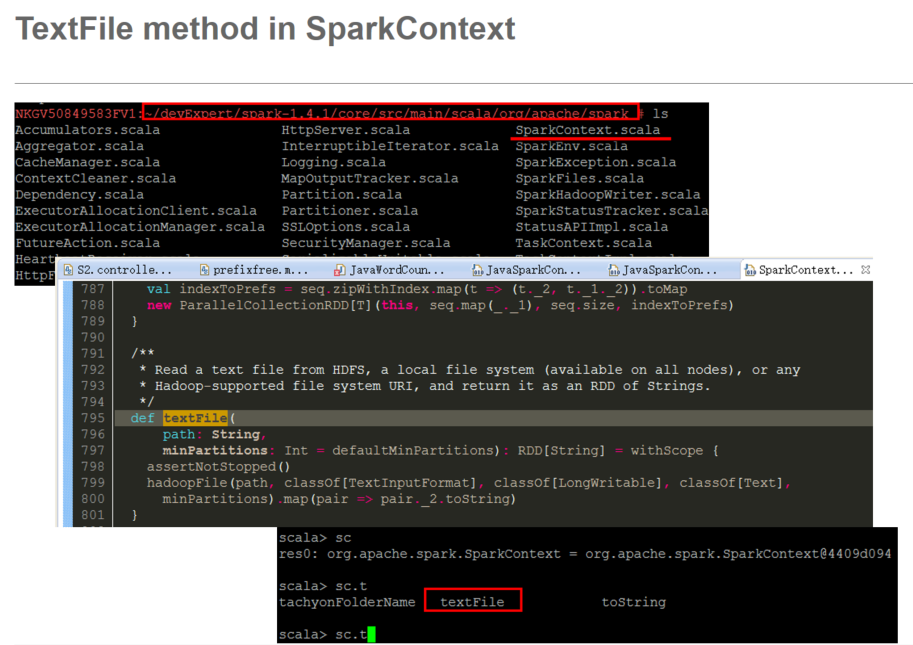
Task: Click SparkException.scala in the listing
Action: tap(596, 162)
